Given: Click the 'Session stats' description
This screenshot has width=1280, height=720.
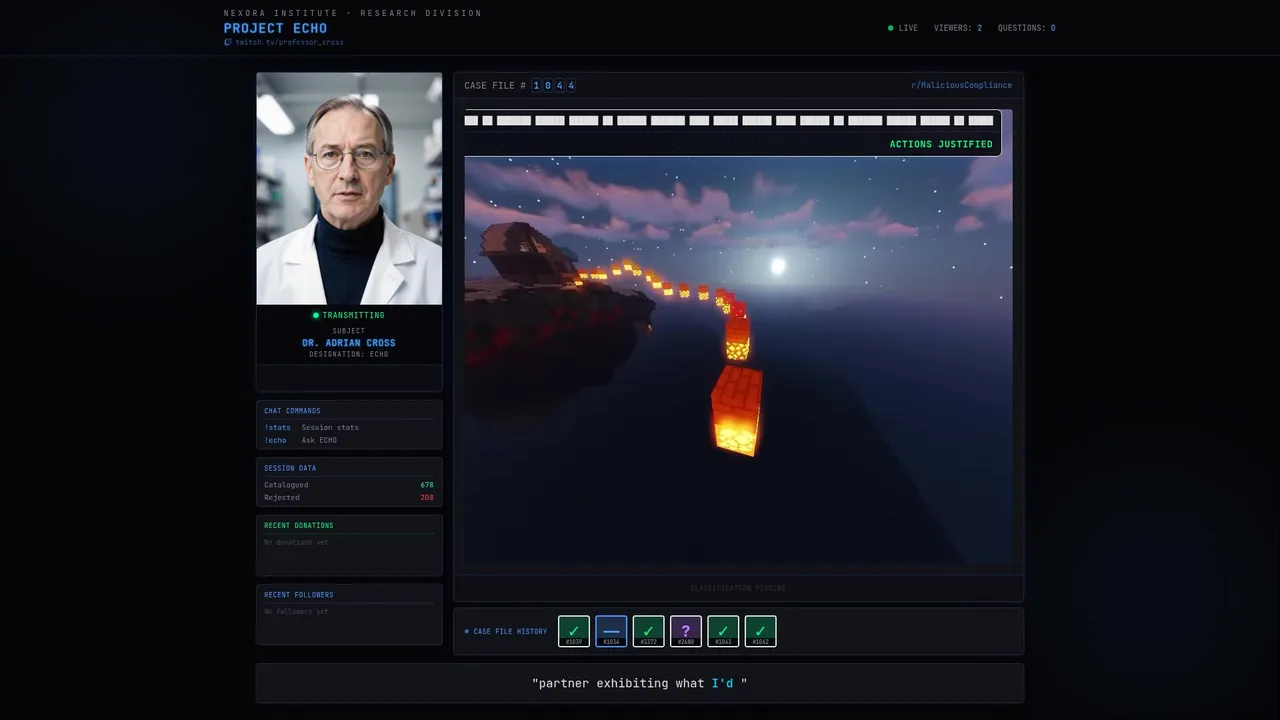Looking at the screenshot, I should 330,427.
